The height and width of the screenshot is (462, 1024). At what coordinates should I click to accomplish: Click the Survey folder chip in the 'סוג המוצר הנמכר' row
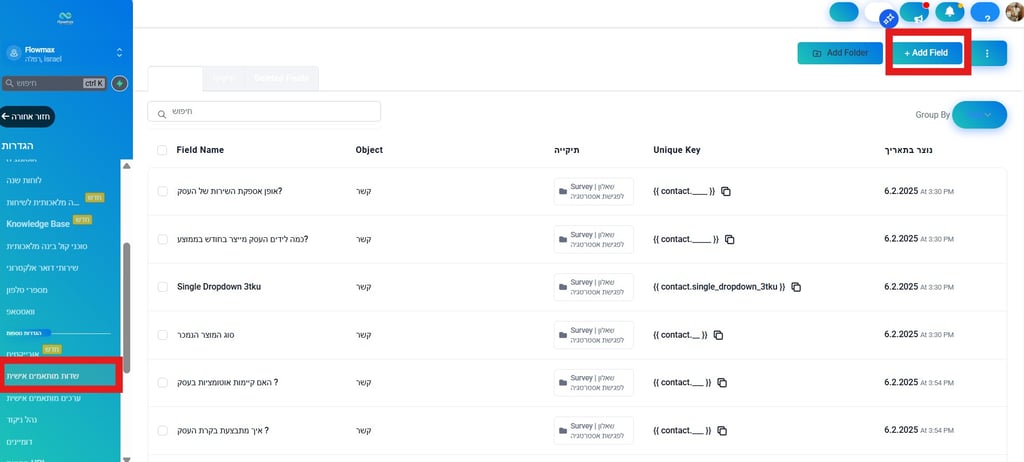(x=593, y=335)
